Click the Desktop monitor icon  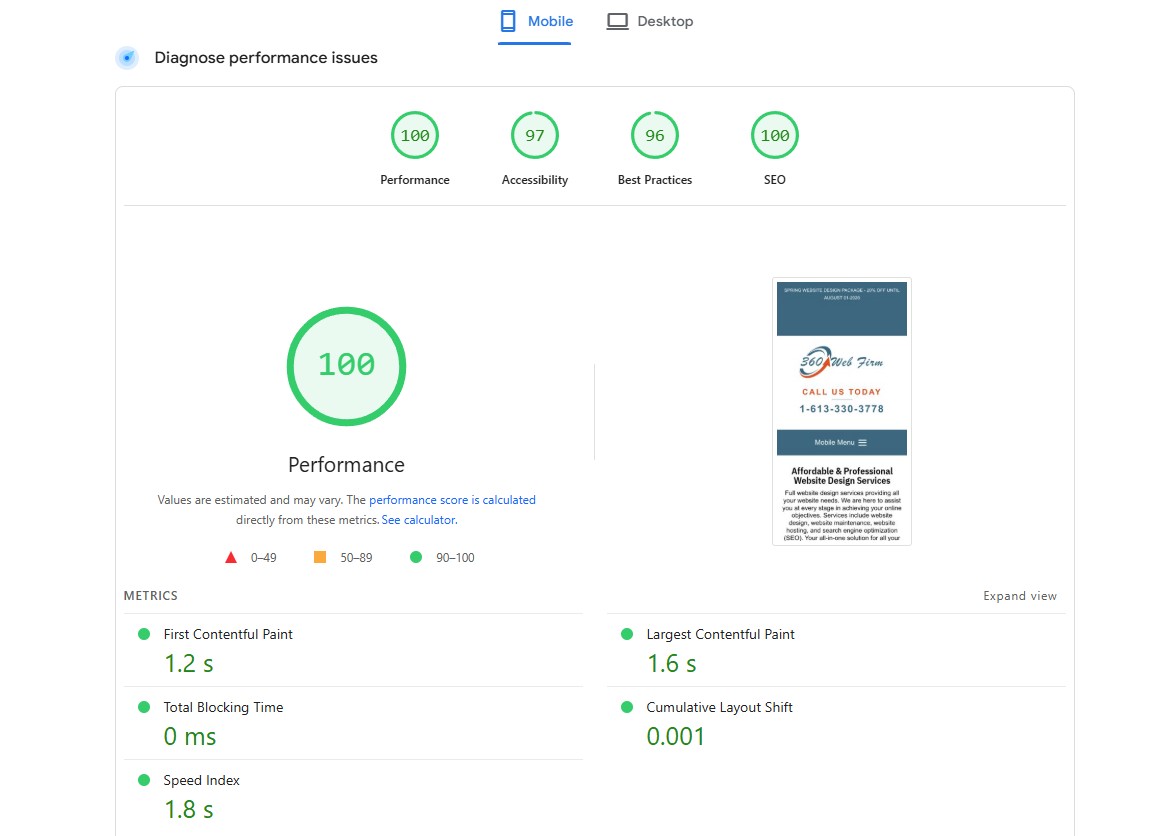pos(618,19)
